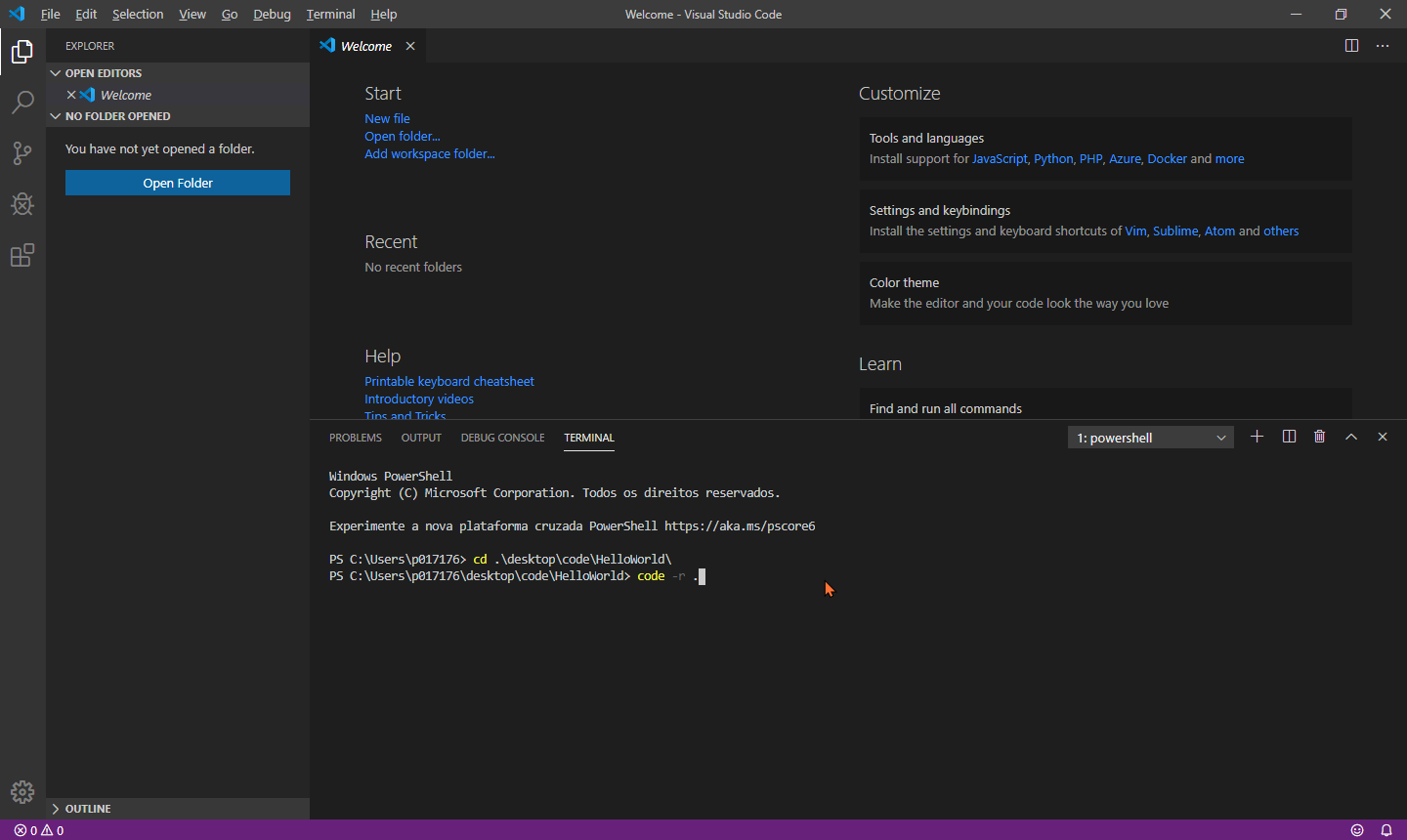Open Introductory videos link
Screen dimensions: 1407x840
[419, 399]
